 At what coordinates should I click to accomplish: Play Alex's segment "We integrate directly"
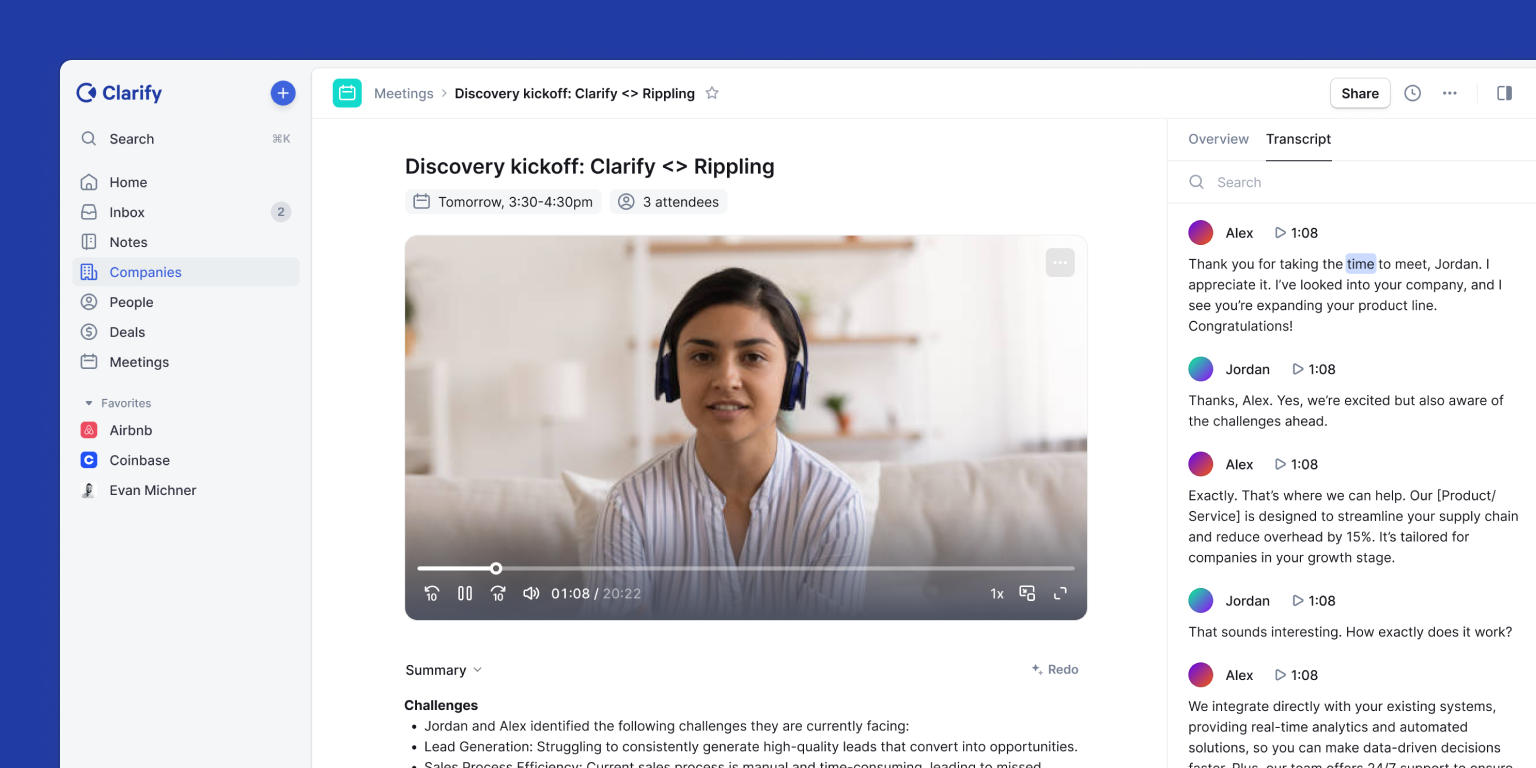point(1296,675)
